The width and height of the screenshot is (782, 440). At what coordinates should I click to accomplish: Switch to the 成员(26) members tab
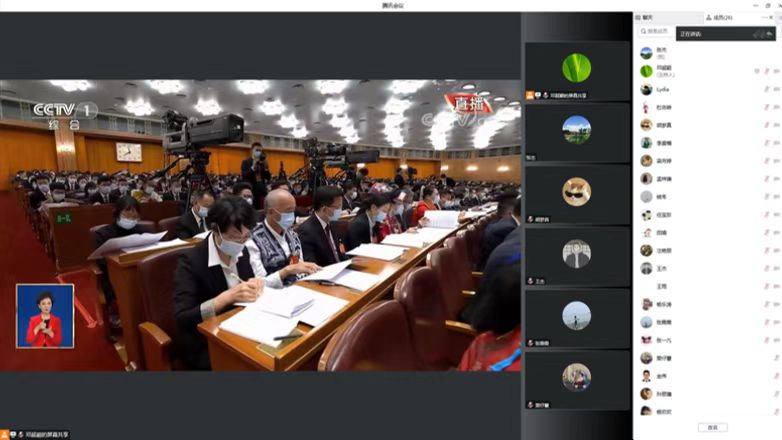pos(719,18)
